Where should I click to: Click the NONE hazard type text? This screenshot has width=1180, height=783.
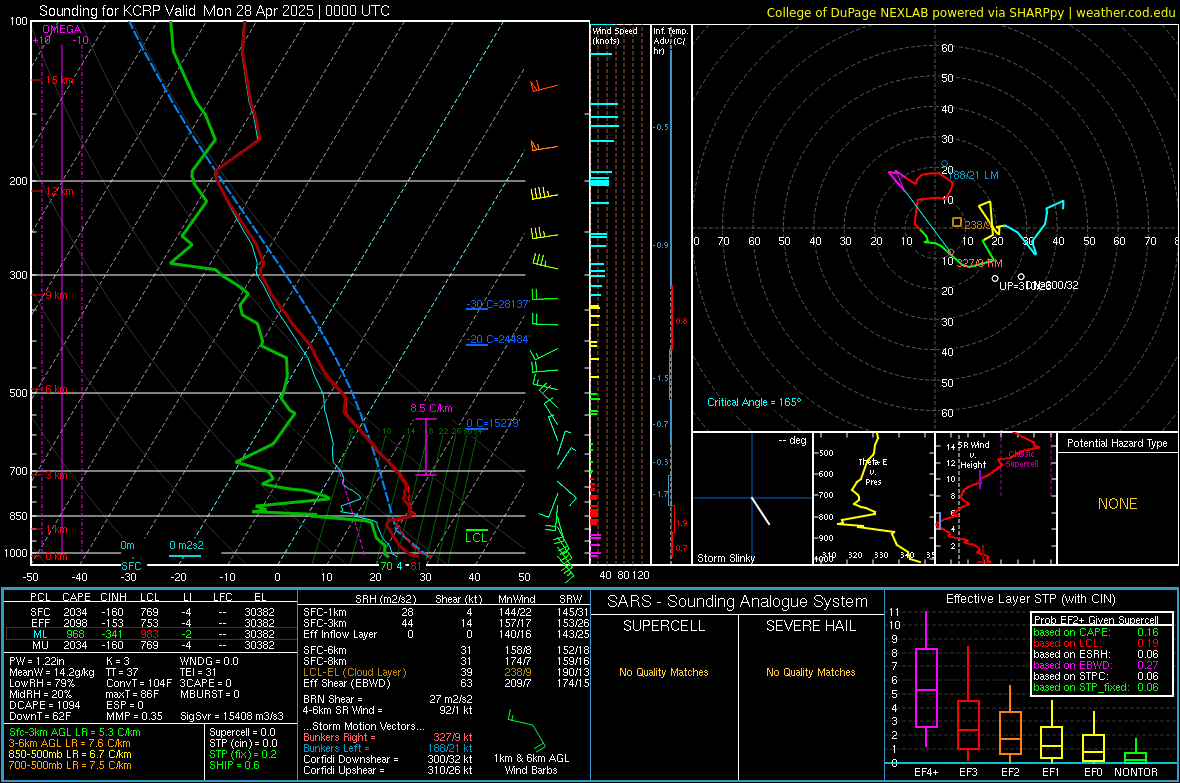[x=1118, y=504]
